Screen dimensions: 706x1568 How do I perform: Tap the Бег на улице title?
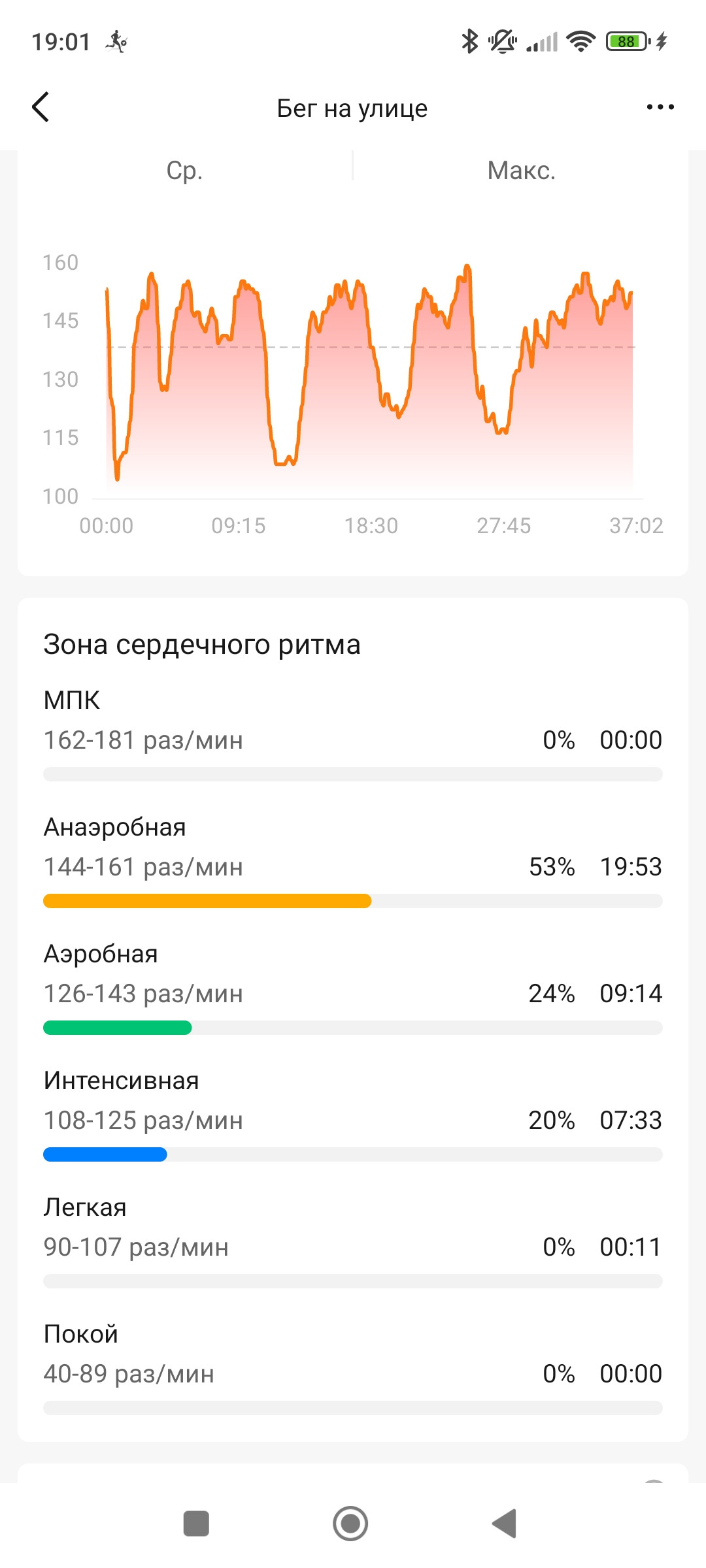[x=352, y=108]
